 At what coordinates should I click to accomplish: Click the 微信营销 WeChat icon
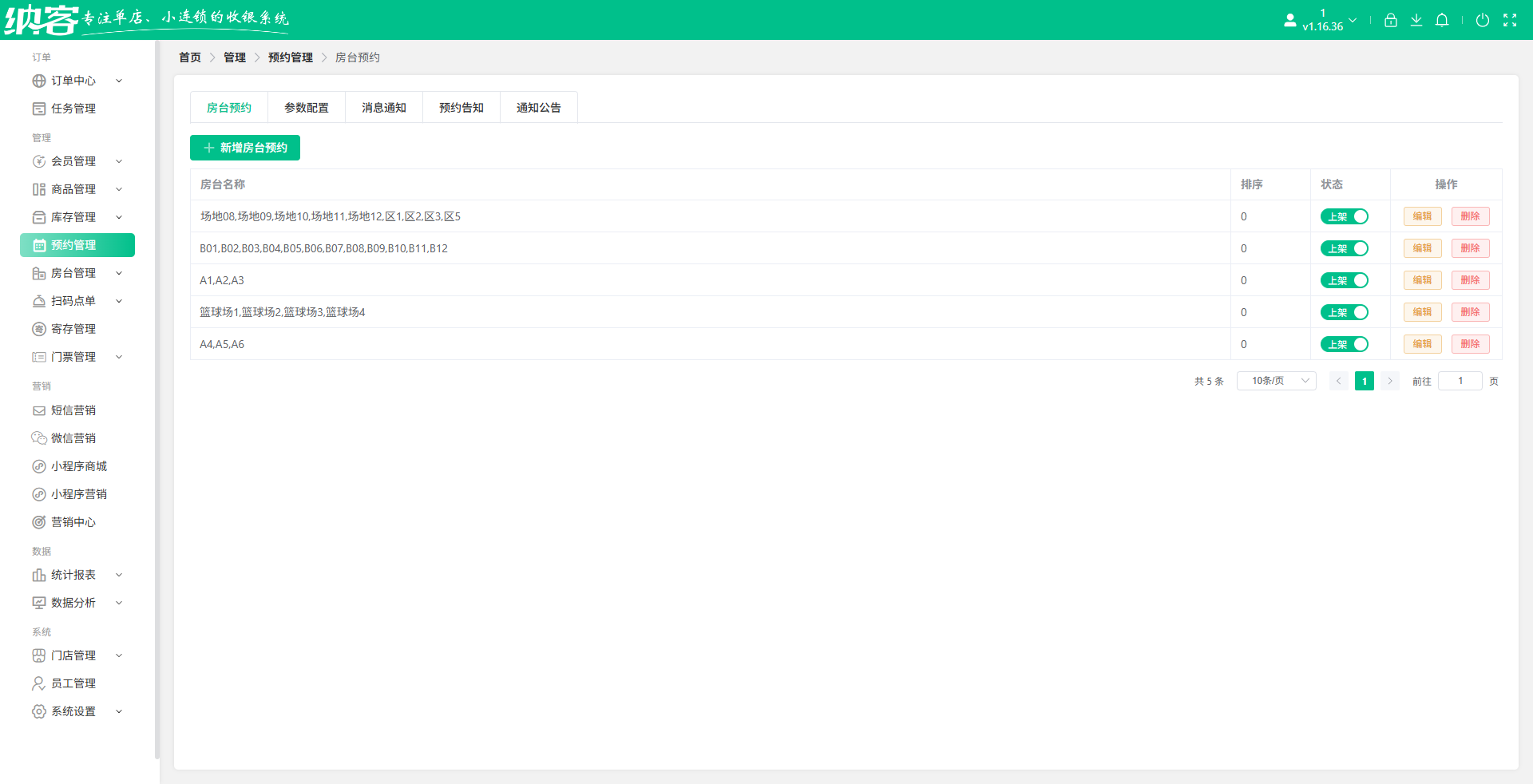(39, 438)
